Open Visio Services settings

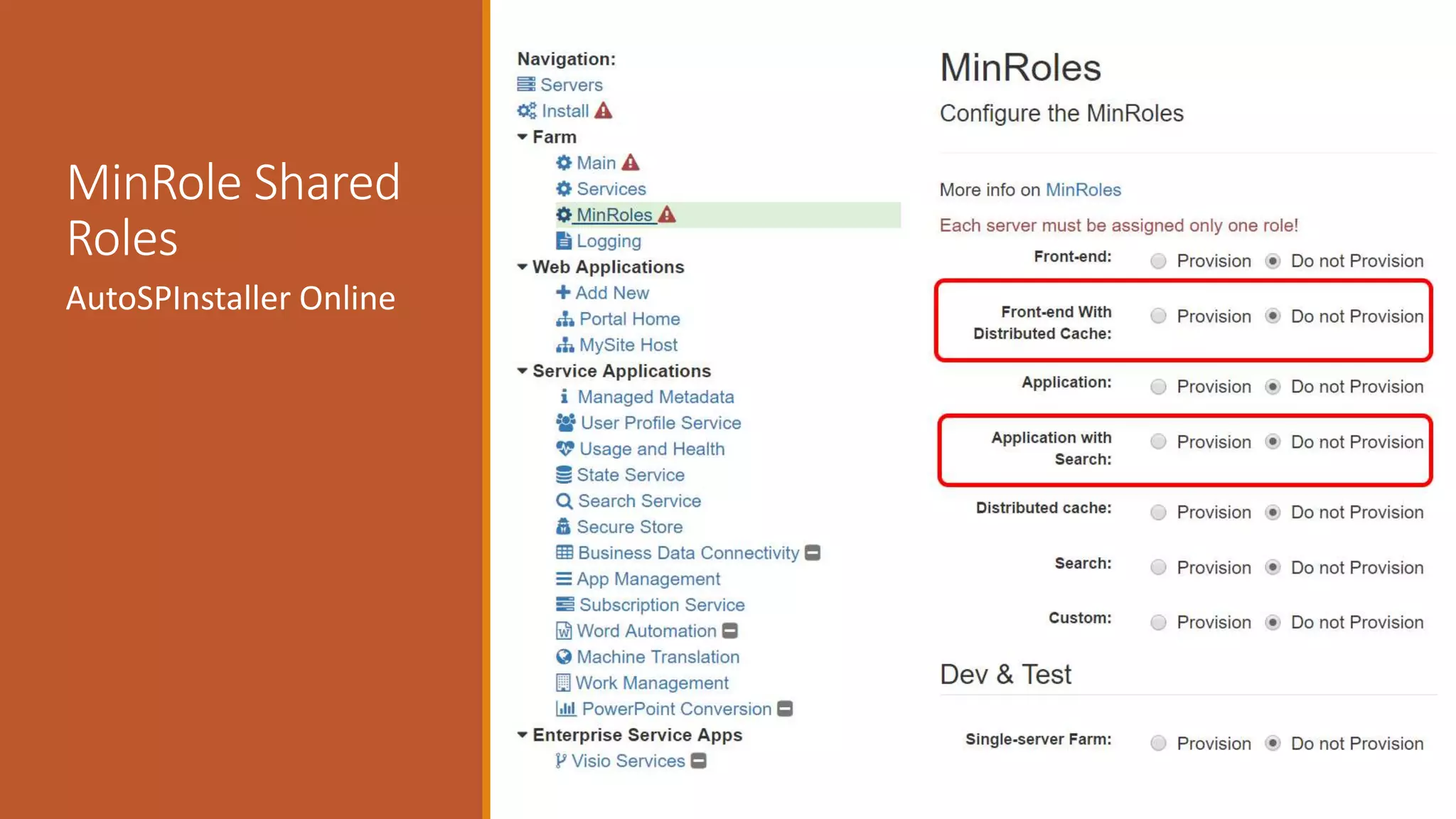628,761
